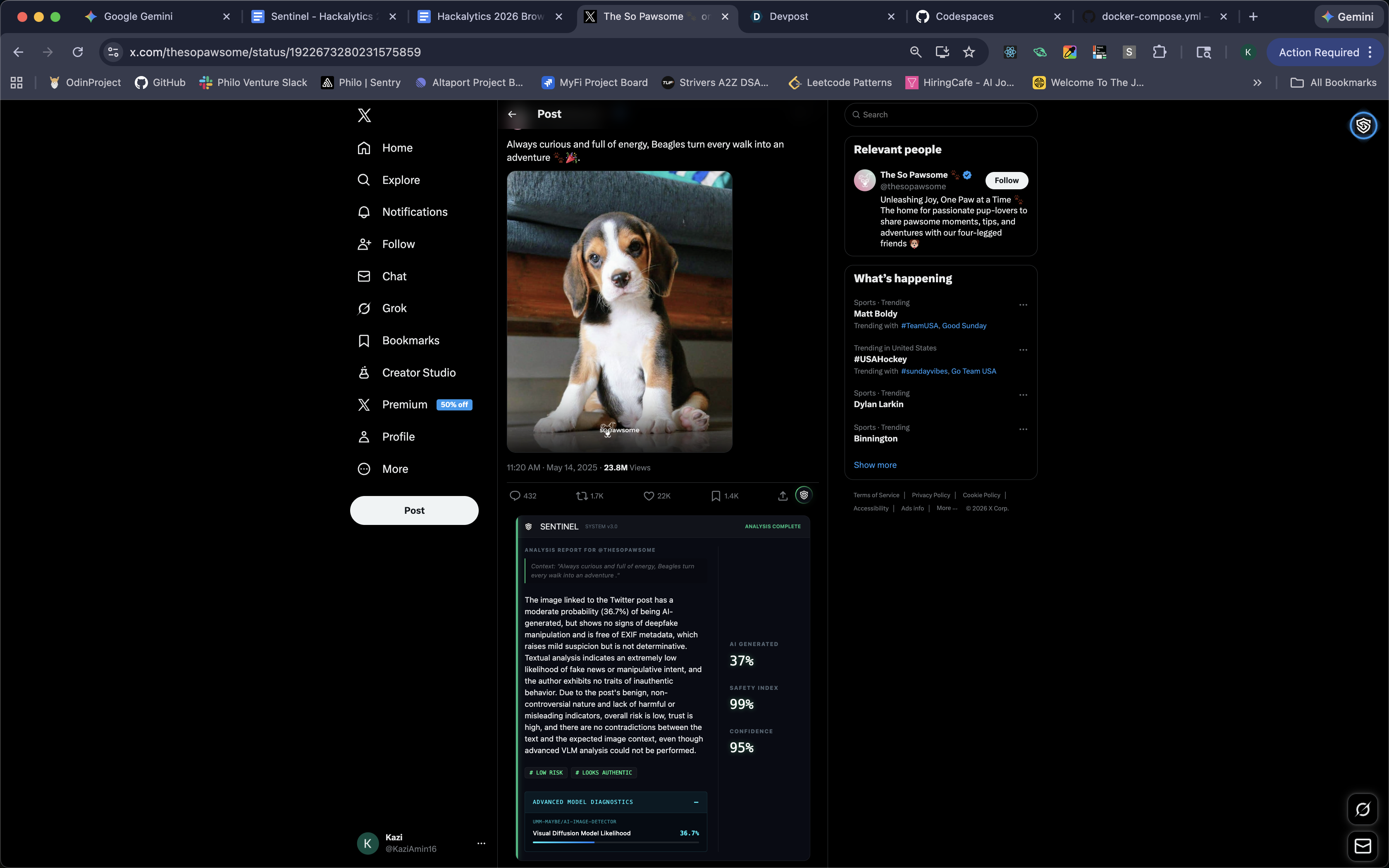
Task: Open Notifications in the left sidebar
Action: (414, 212)
